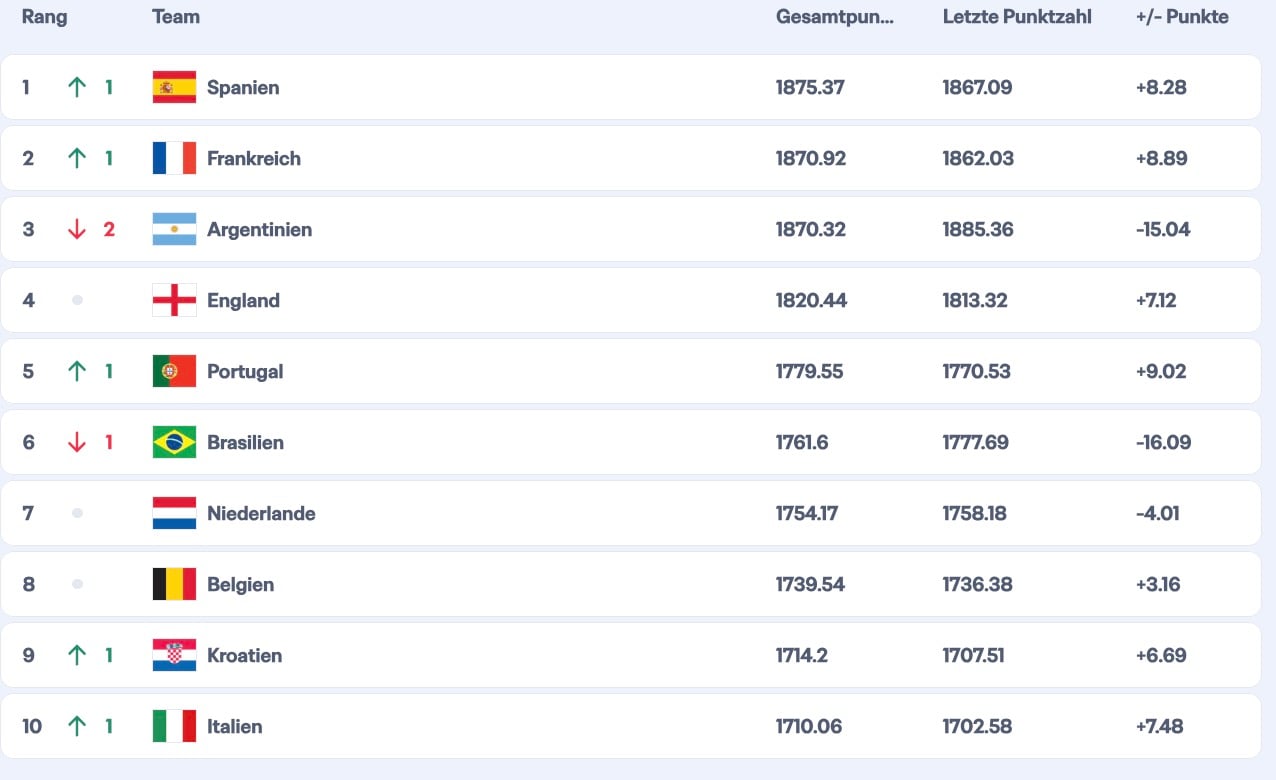Viewport: 1276px width, 780px height.
Task: Click the Italy flag icon
Action: (x=174, y=726)
